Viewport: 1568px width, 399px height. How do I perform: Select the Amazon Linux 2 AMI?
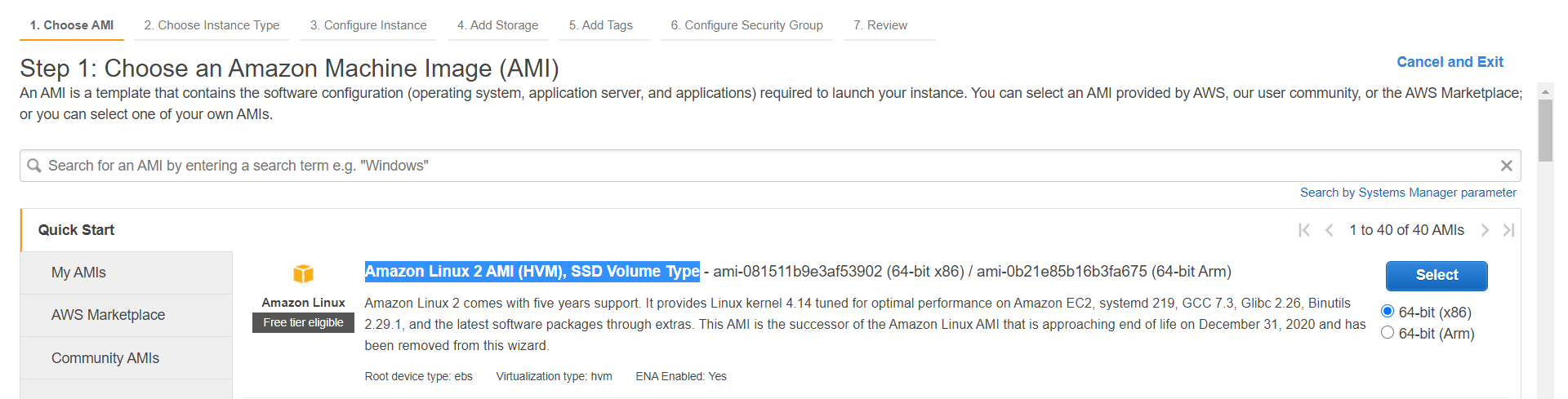coord(1437,276)
